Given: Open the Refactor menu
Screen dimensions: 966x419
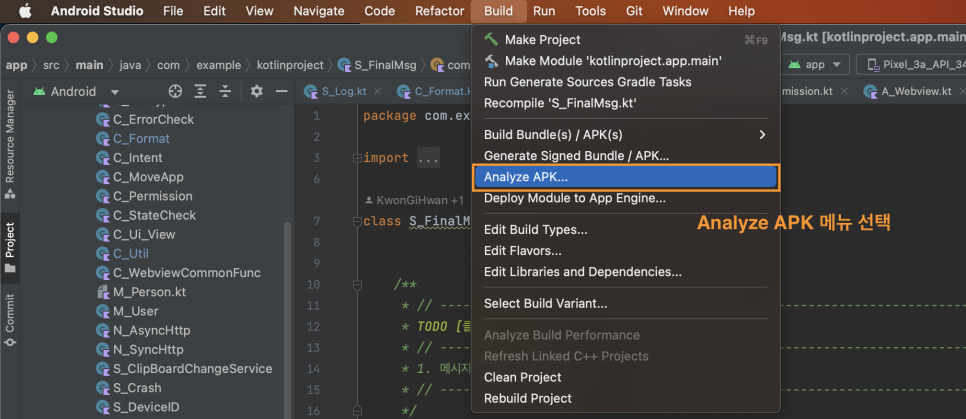Looking at the screenshot, I should [x=439, y=10].
